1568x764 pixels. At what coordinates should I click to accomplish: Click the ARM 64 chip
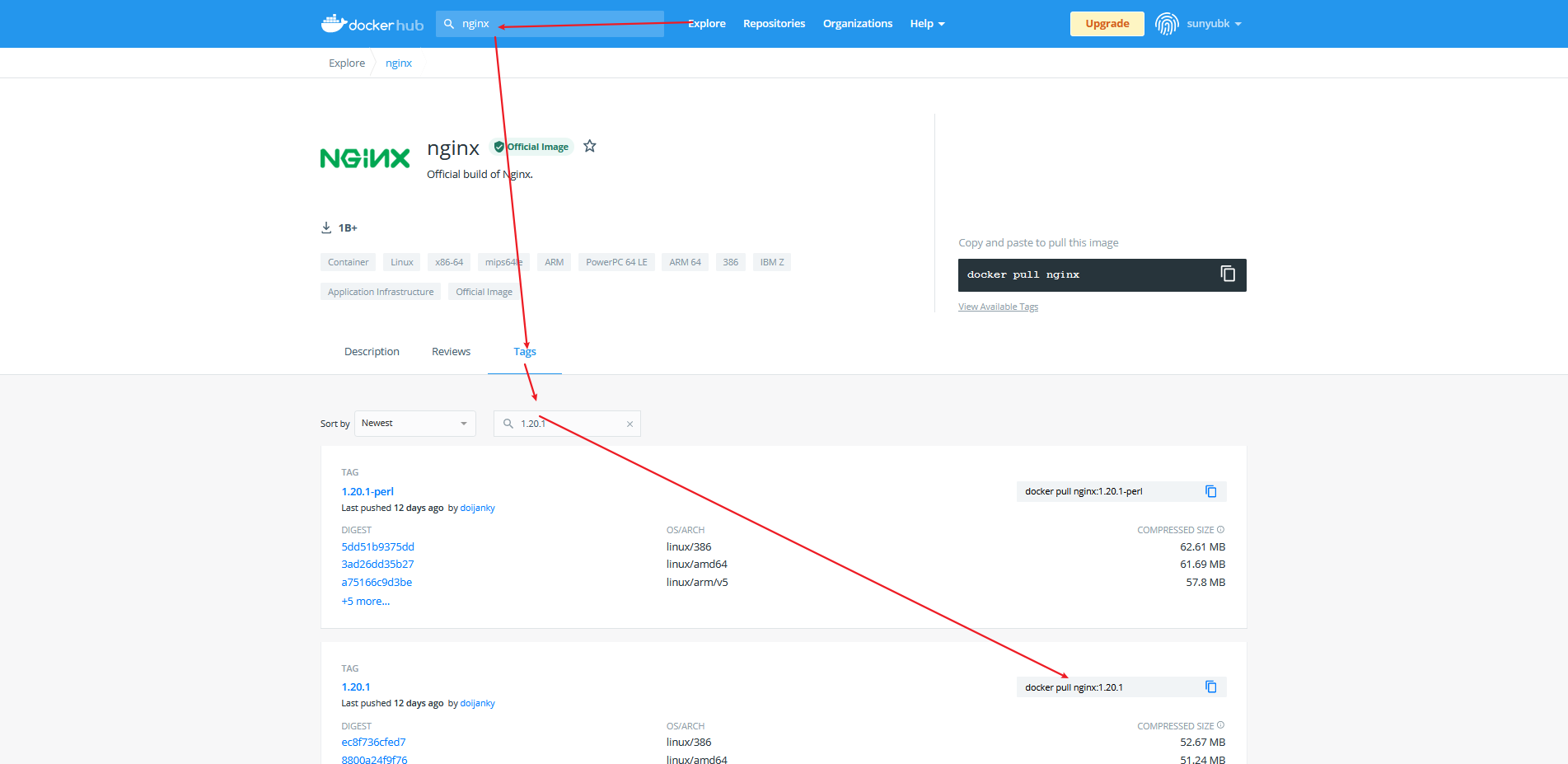click(x=685, y=262)
